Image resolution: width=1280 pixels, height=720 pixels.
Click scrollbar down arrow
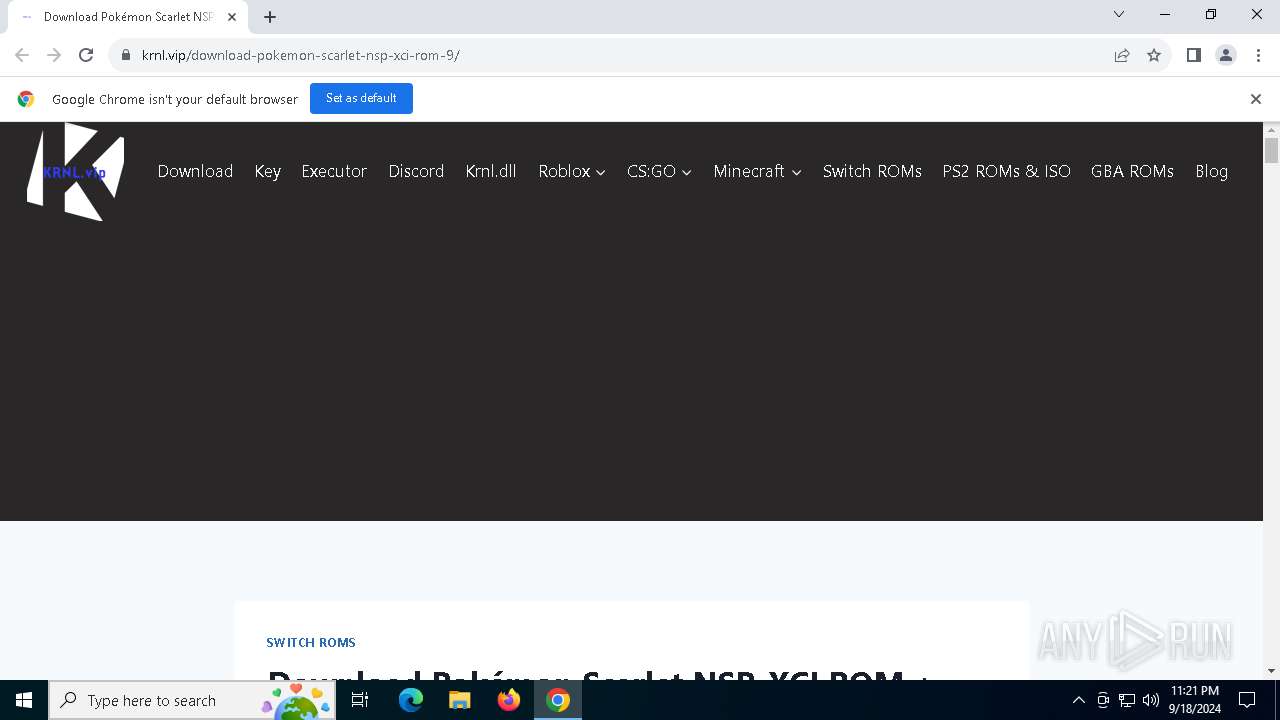point(1271,671)
